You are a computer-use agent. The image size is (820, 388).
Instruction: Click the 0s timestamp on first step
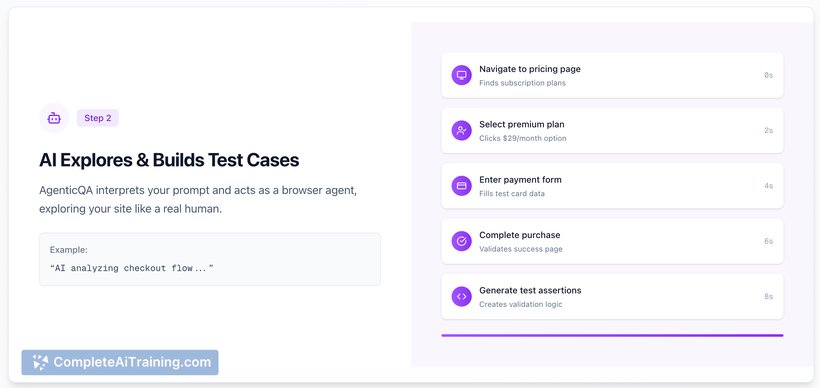[x=768, y=75]
